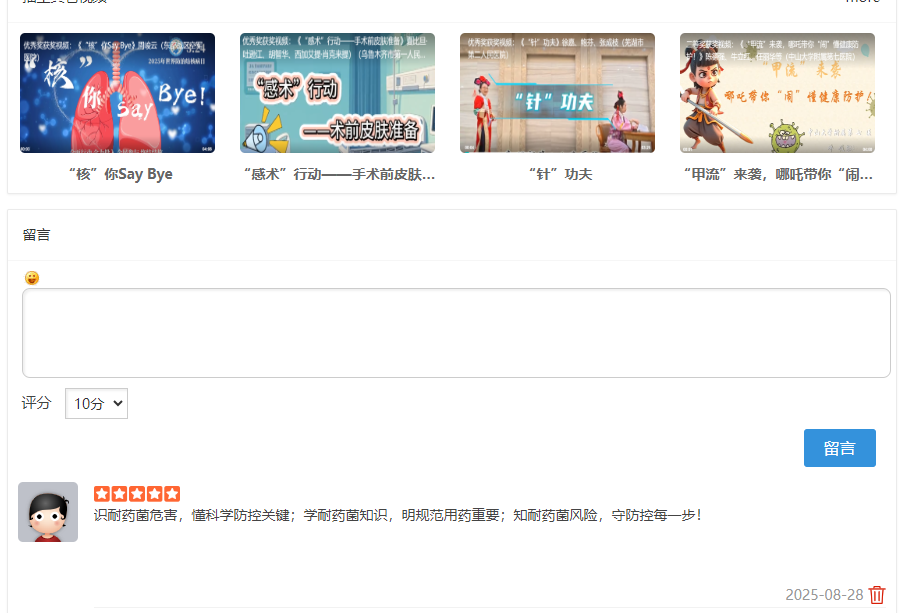This screenshot has height=613, width=901.
Task: Delete the comment using the red trash icon
Action: coord(877,593)
